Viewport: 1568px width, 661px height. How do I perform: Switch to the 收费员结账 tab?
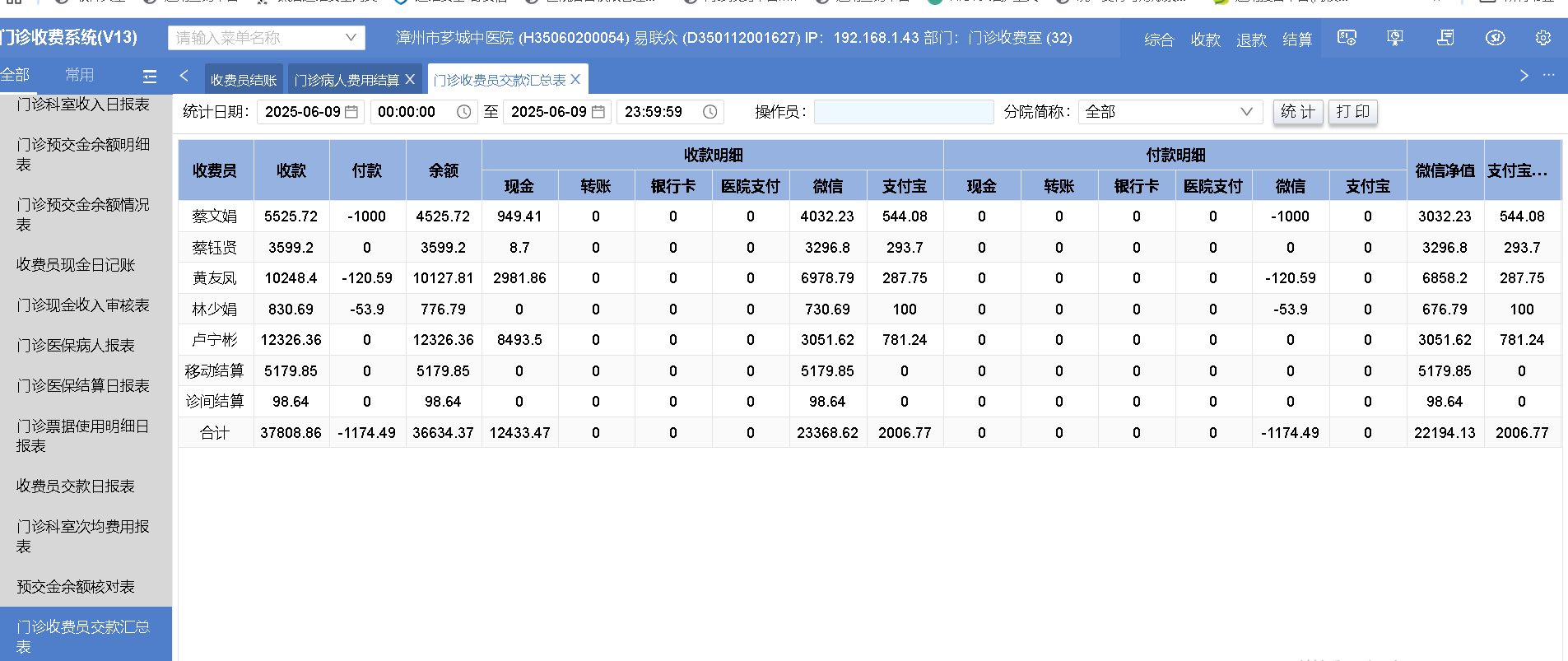(244, 80)
